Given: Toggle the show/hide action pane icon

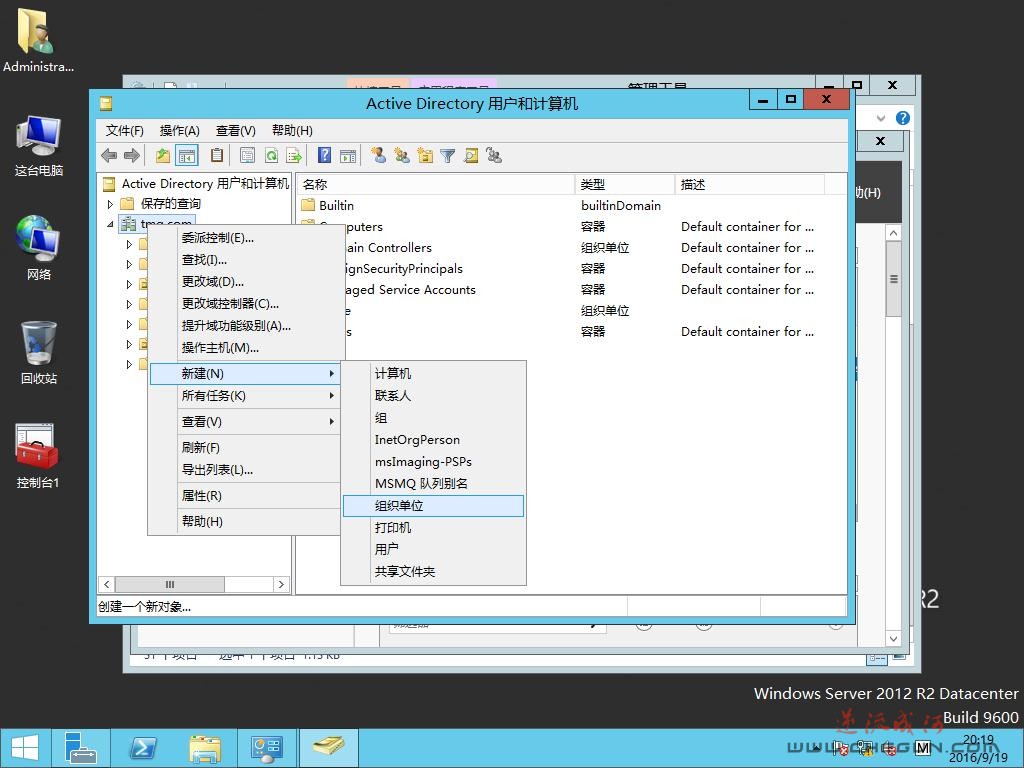Looking at the screenshot, I should point(348,155).
